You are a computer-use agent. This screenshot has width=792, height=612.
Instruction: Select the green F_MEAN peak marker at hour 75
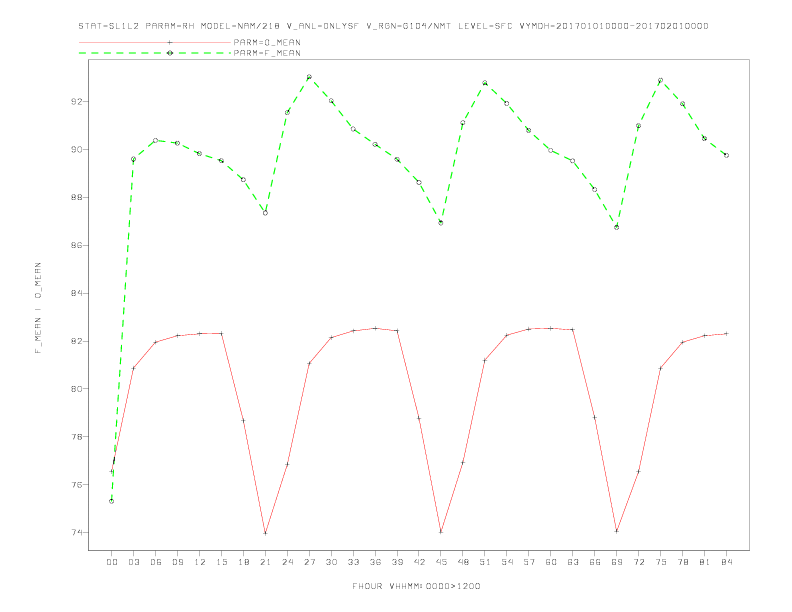[x=661, y=80]
